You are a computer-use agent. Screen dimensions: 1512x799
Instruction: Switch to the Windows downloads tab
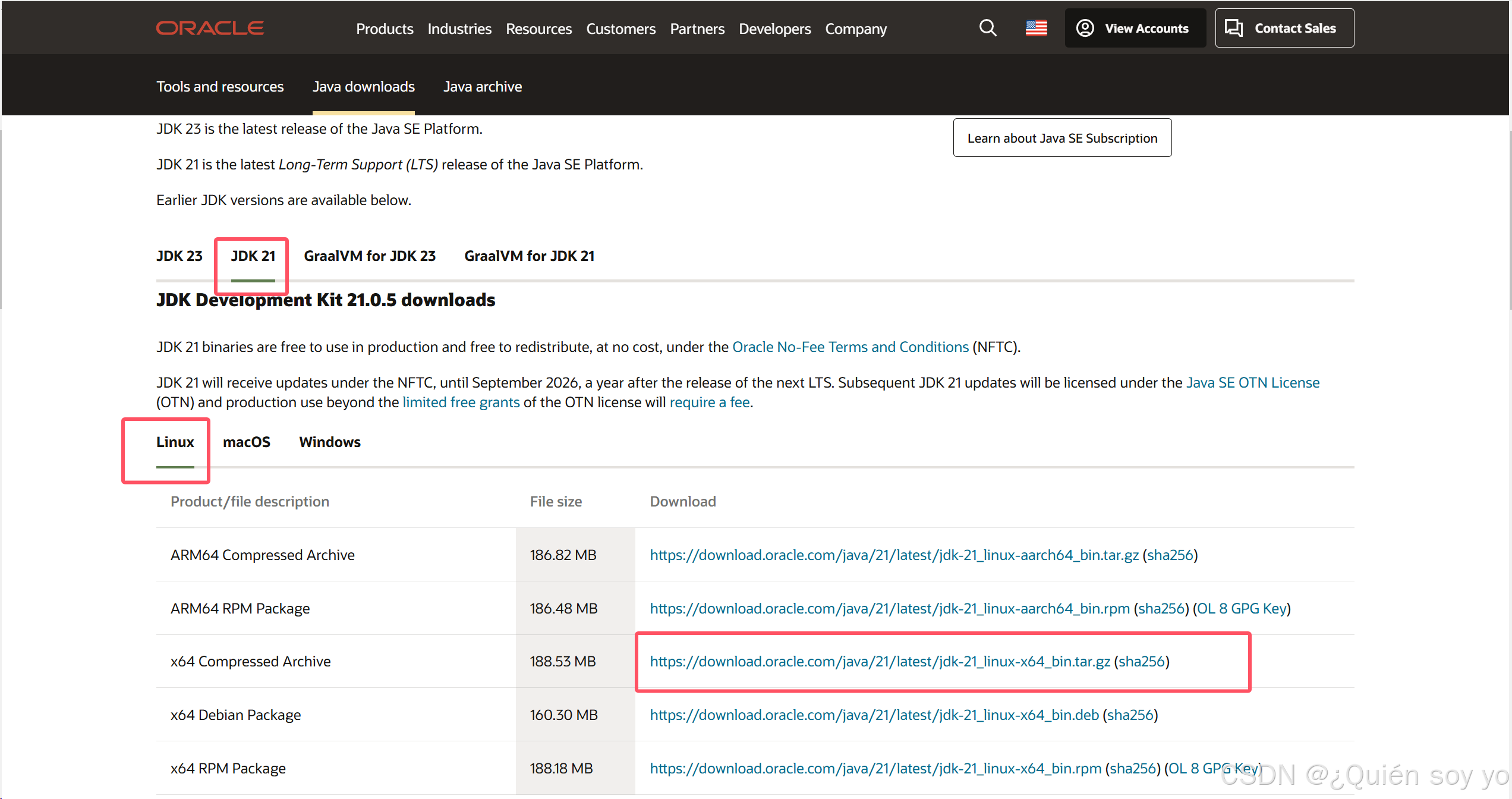(x=330, y=442)
